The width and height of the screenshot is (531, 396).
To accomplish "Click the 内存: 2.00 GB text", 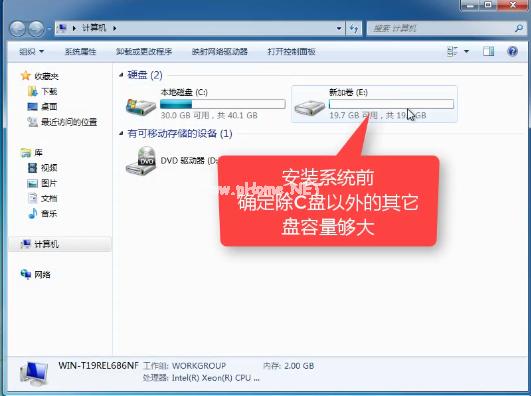I will 289,366.
